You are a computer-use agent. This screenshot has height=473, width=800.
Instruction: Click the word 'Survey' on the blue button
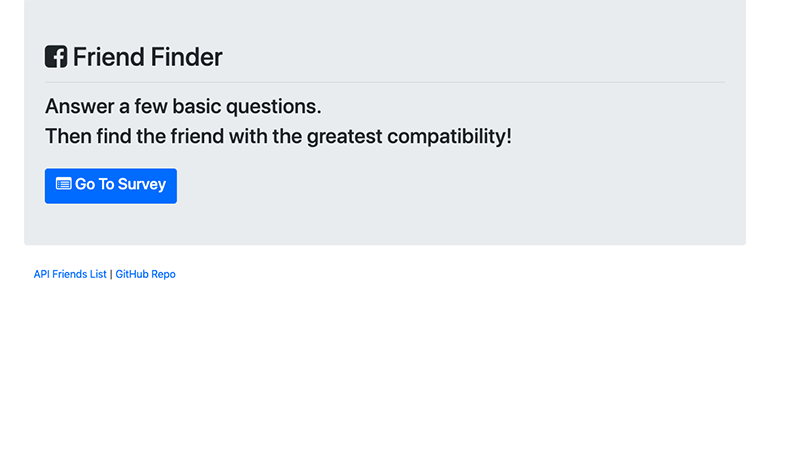[142, 184]
